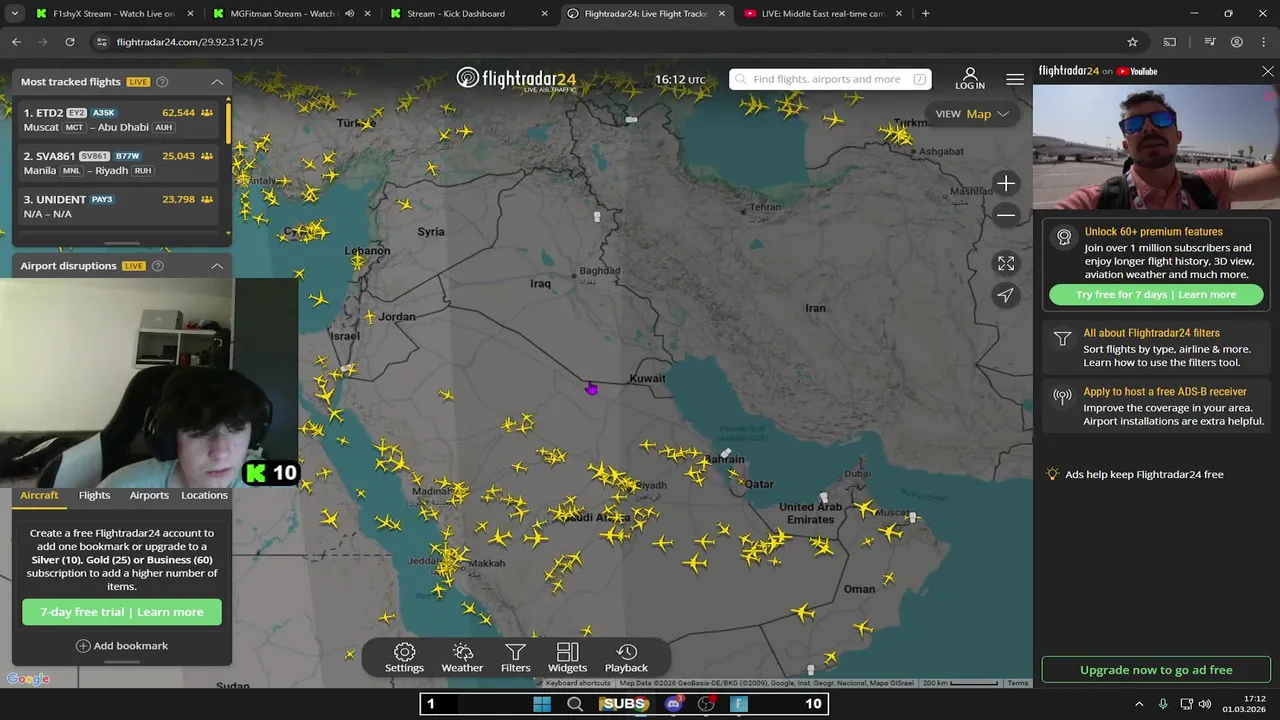
Task: Open the Flightradar24 hamburger menu
Action: pos(1015,79)
